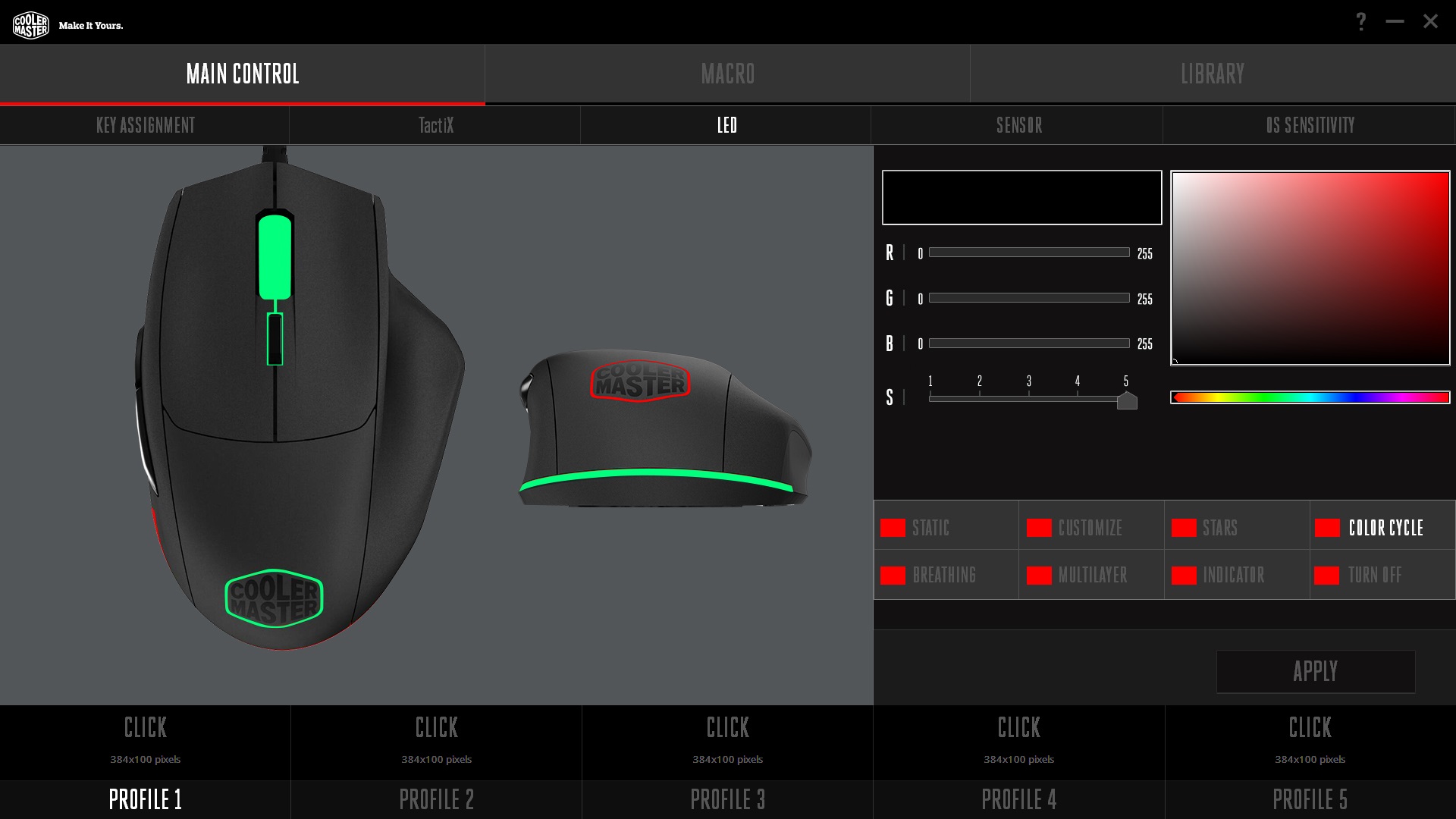Select the LED sub-tab
Viewport: 1456px width, 819px height.
[x=726, y=125]
